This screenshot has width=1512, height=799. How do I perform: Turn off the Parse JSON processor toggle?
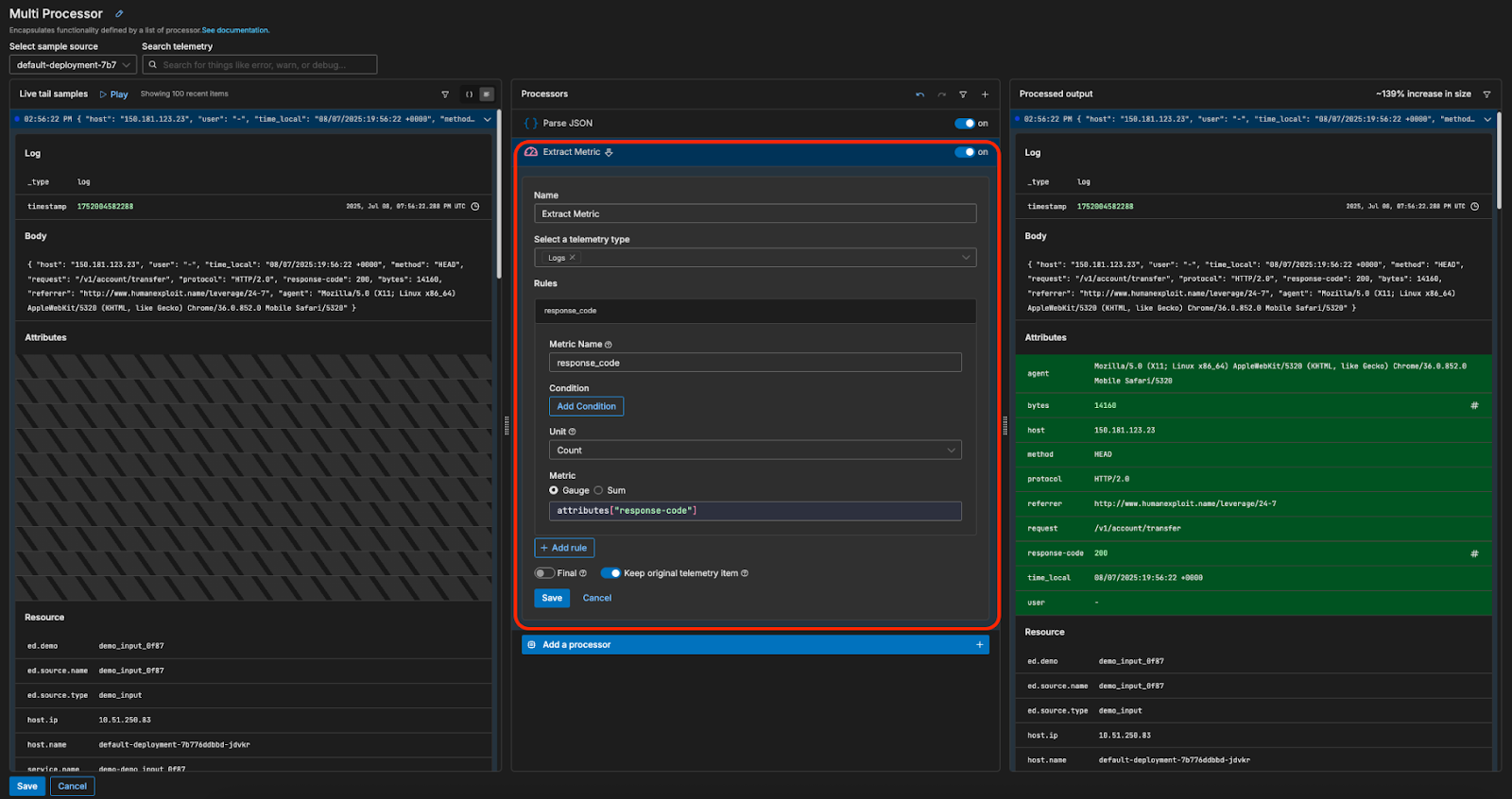point(964,124)
